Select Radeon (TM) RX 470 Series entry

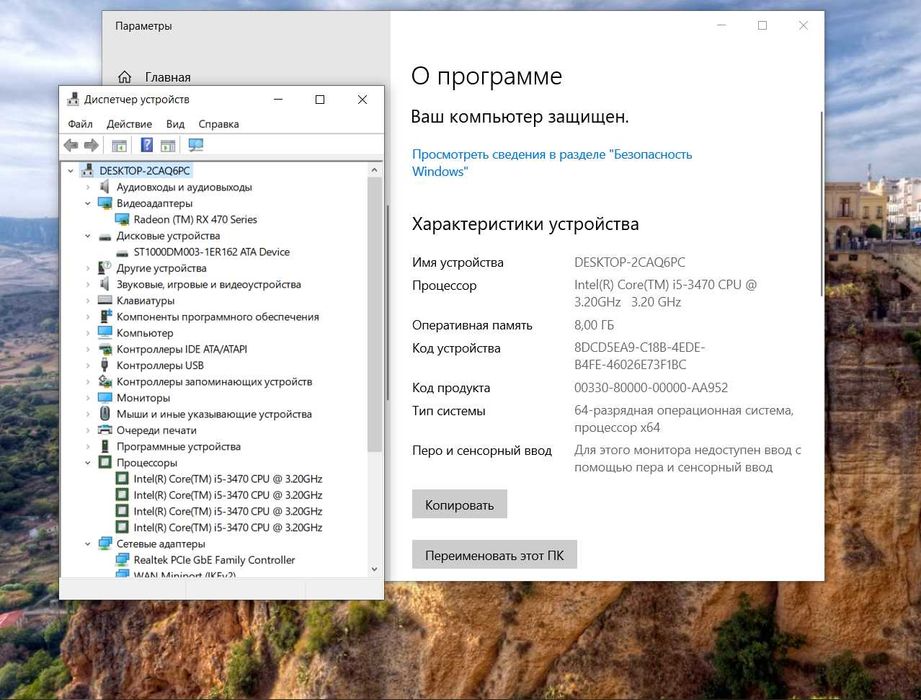(x=195, y=219)
